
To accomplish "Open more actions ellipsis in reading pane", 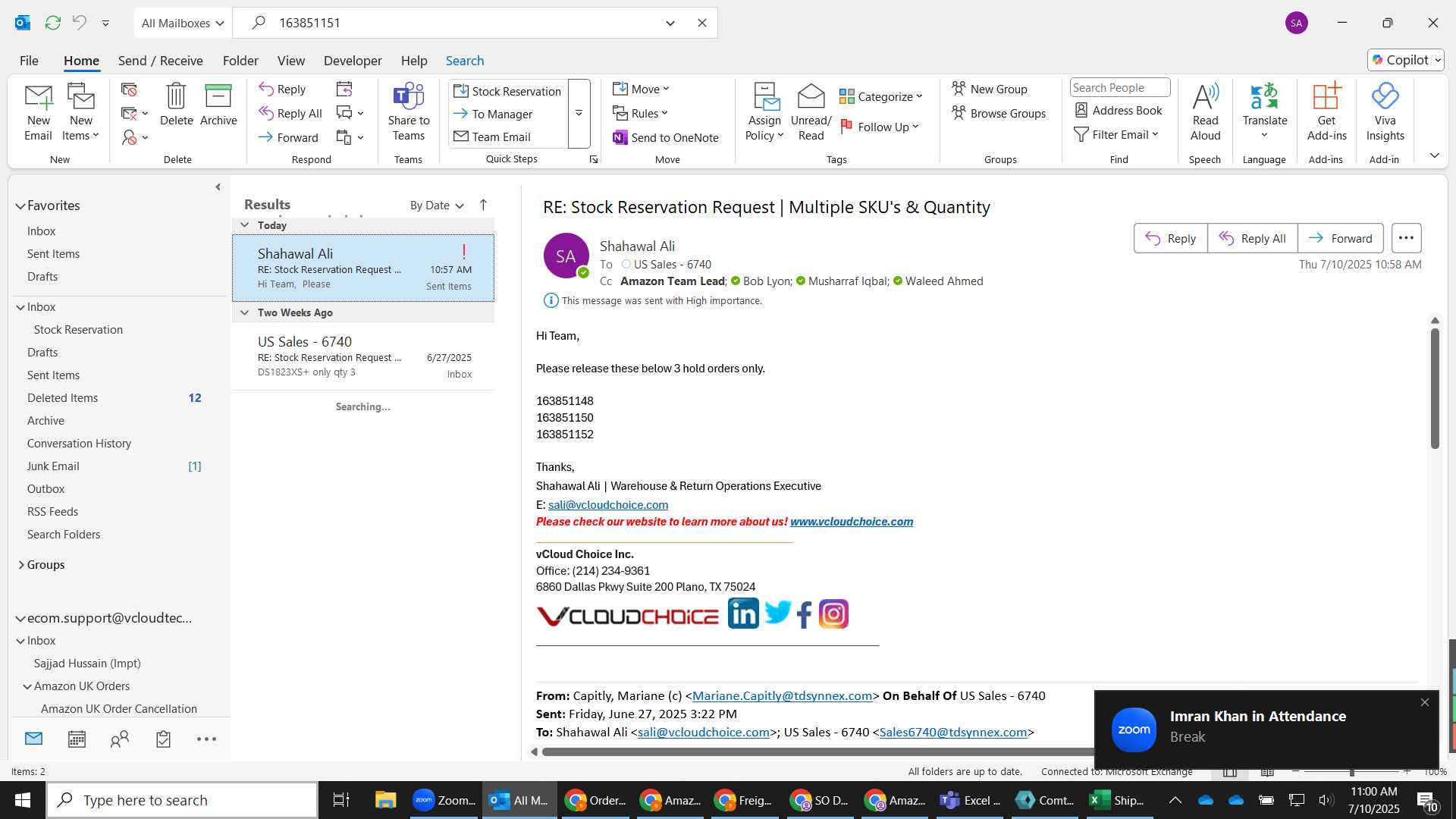I will click(x=1406, y=238).
